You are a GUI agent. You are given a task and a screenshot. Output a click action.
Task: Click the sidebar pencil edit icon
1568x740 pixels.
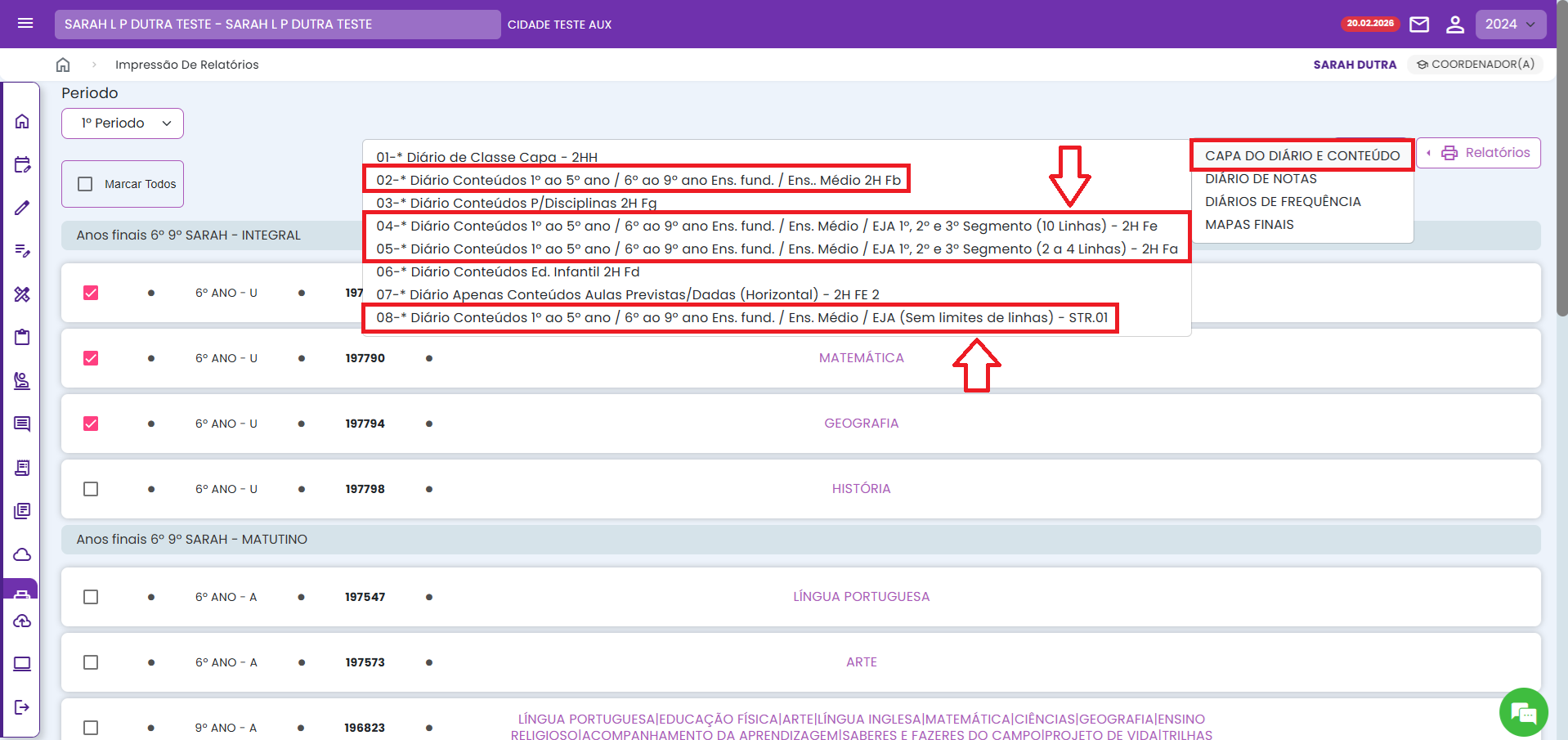click(22, 208)
